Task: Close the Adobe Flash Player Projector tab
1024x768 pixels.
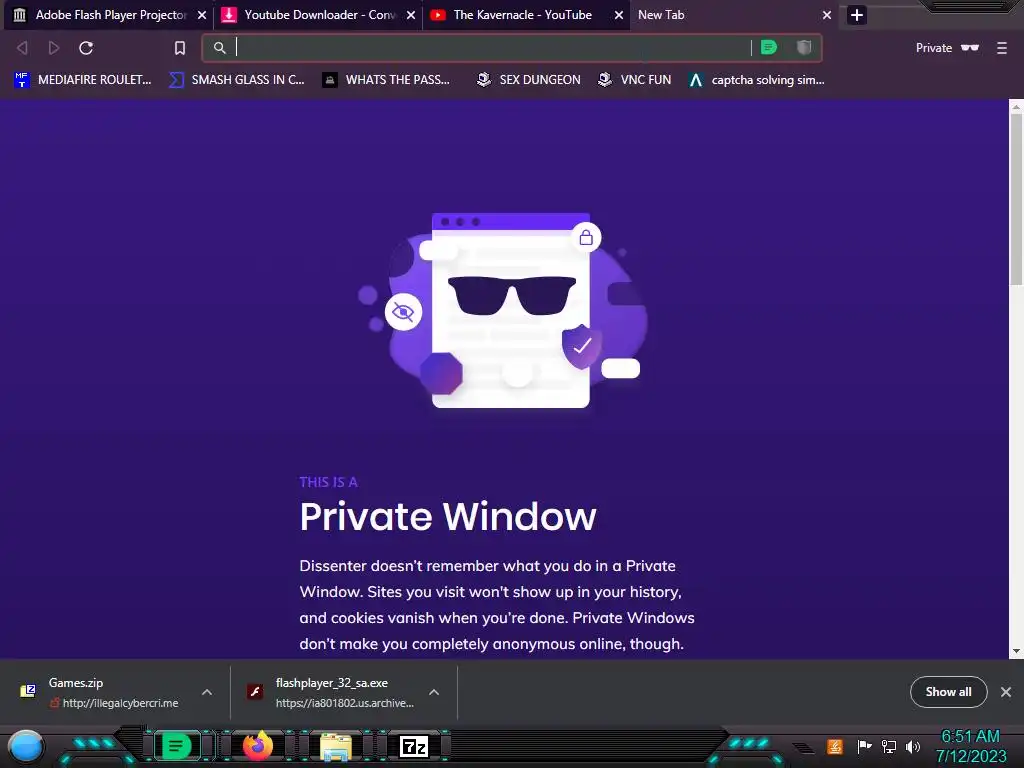Action: (x=202, y=15)
